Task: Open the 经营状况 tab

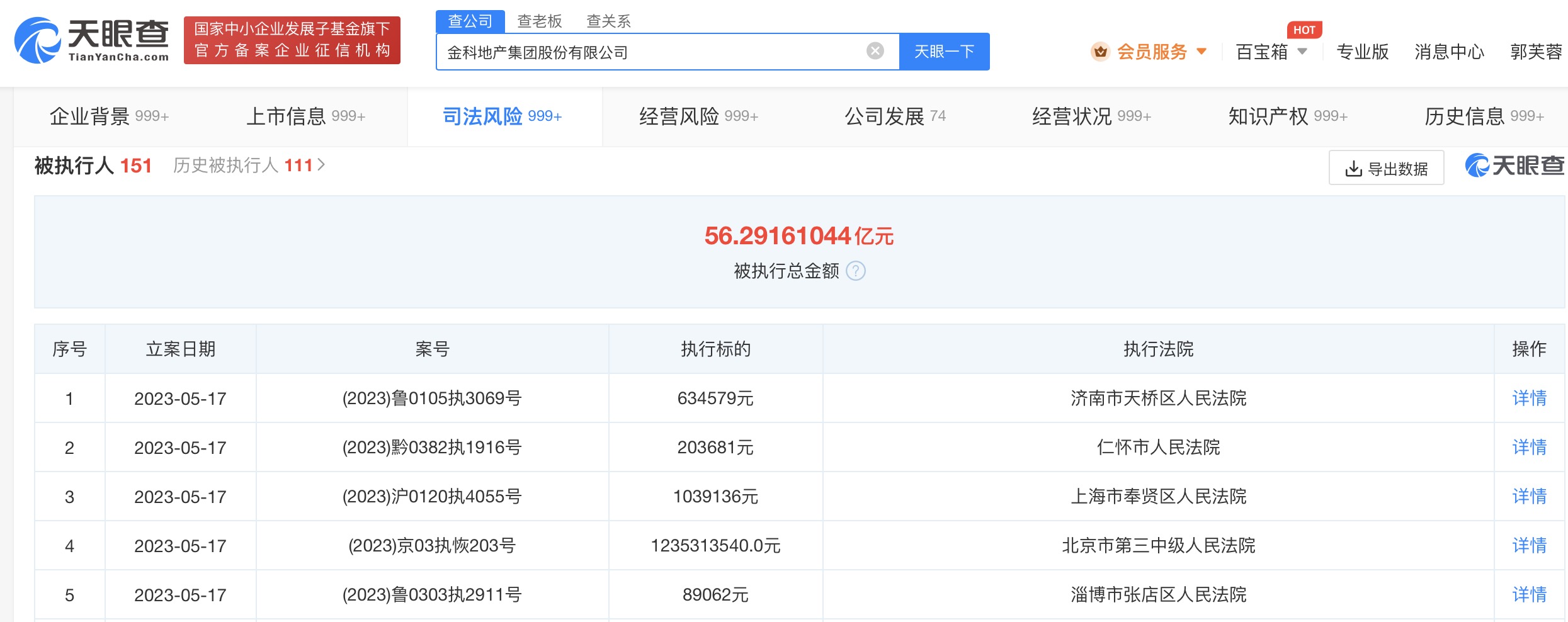Action: [1092, 116]
